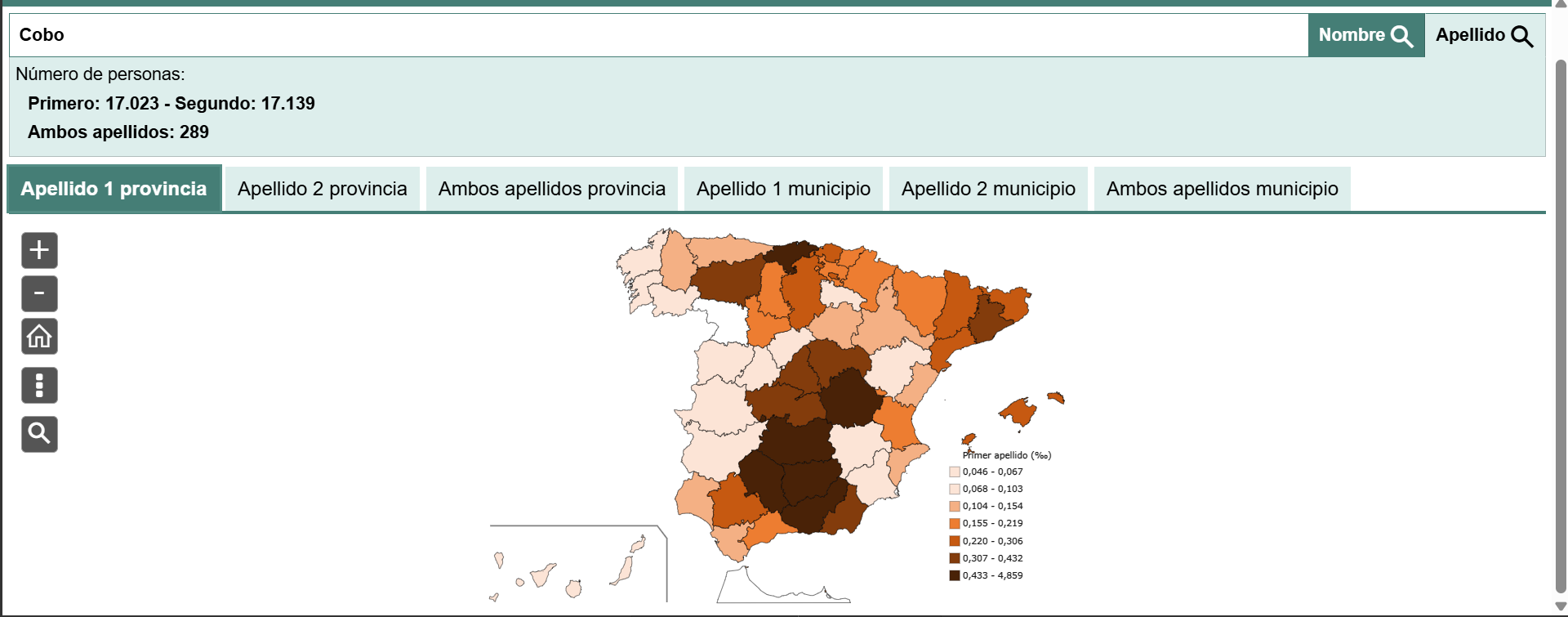View the Ambos apellidos municipio tab

coord(1222,189)
